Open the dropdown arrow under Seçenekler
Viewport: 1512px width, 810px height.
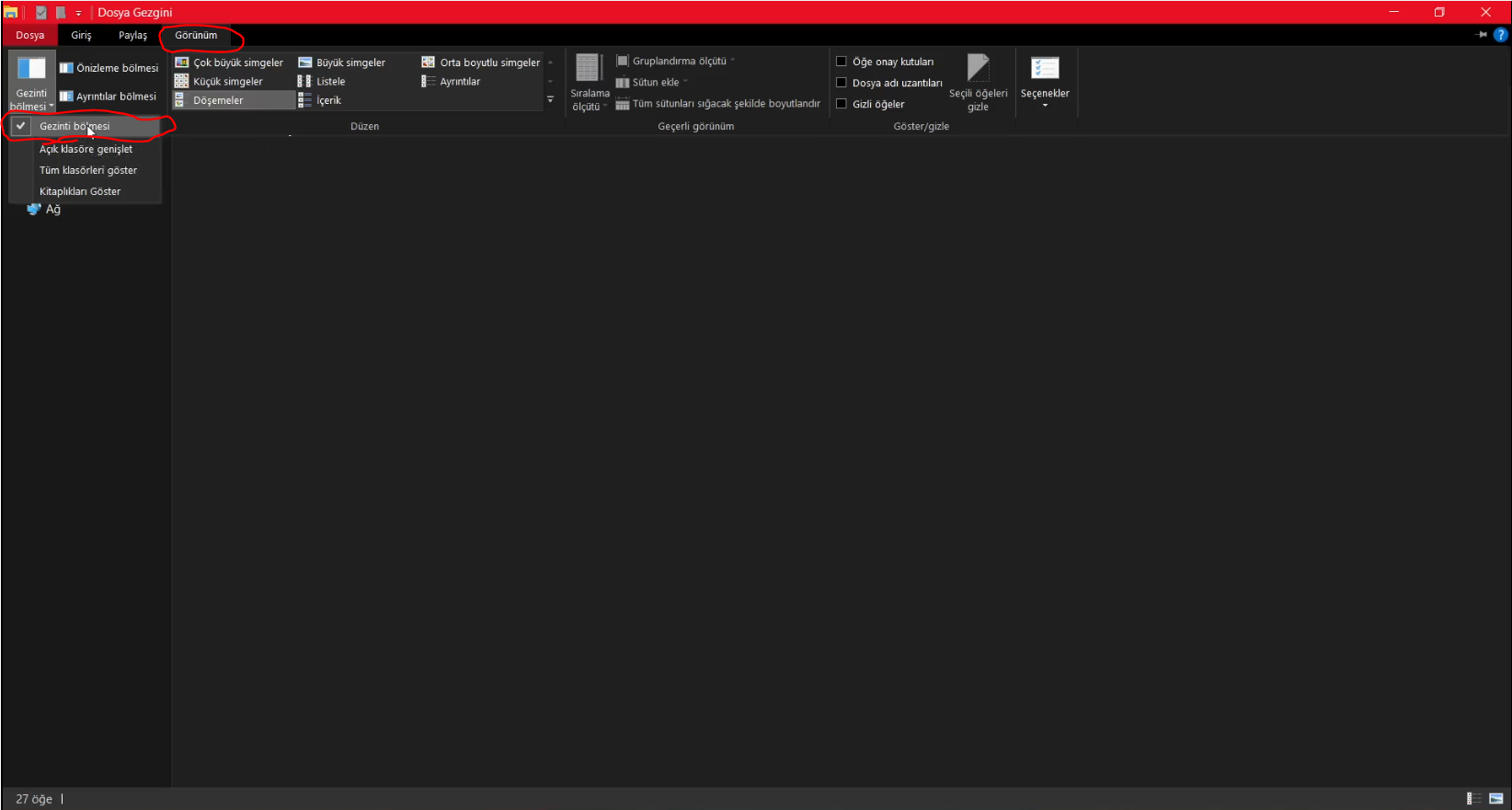click(1045, 106)
